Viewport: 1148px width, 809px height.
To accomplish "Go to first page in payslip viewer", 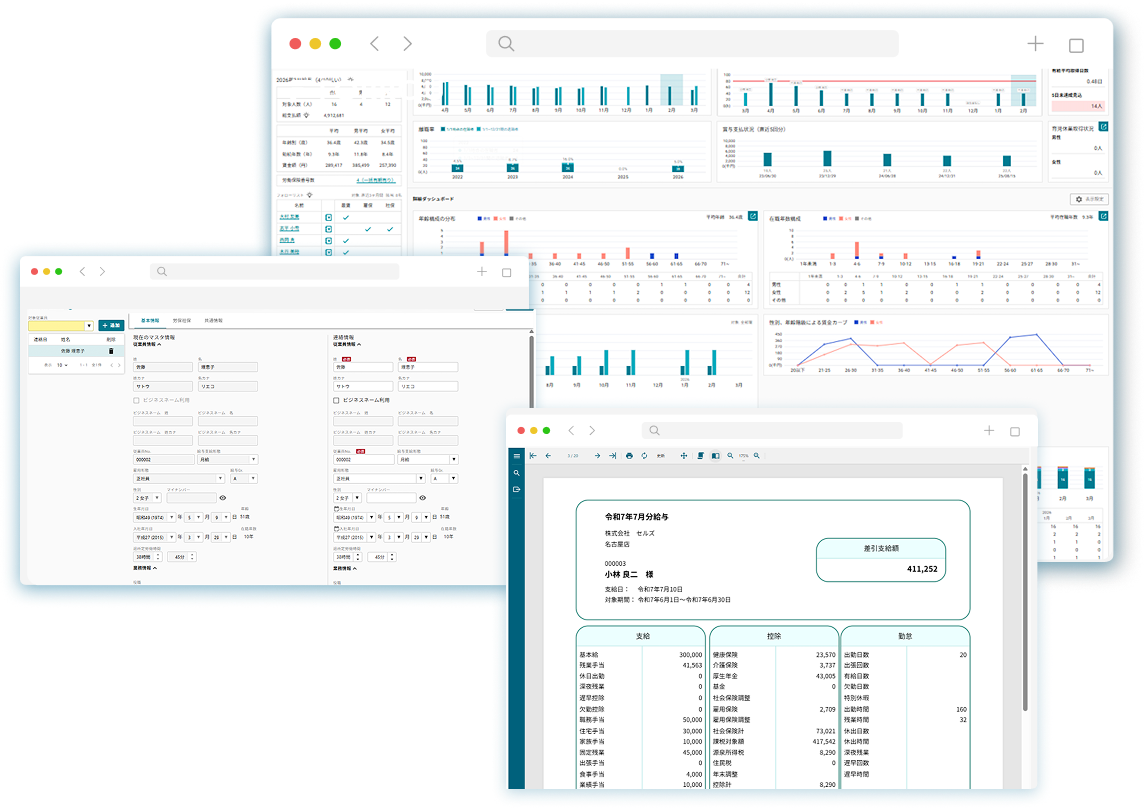I will (x=533, y=456).
